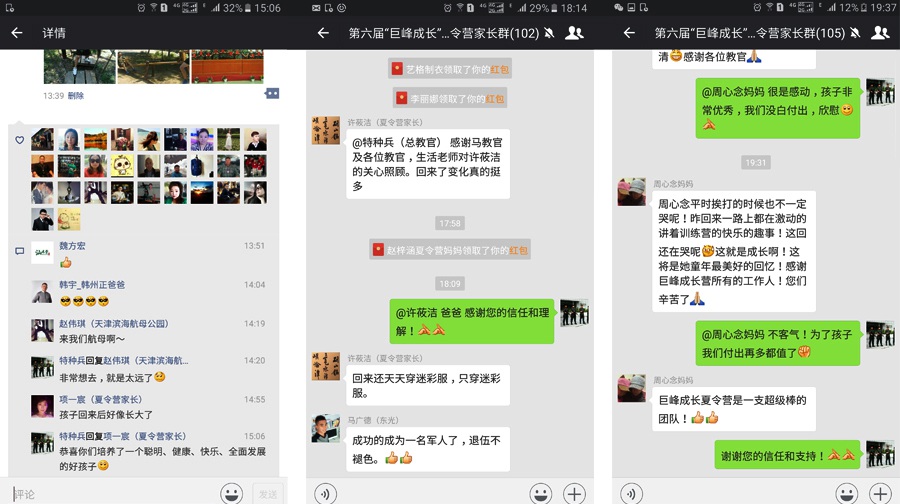Tap the grayed 发送 button
The height and width of the screenshot is (504, 900).
[x=267, y=494]
